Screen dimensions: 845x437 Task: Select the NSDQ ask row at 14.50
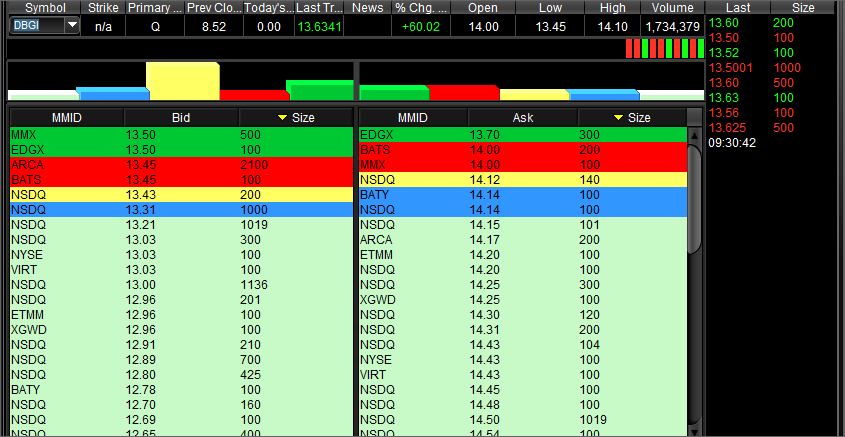click(x=523, y=420)
